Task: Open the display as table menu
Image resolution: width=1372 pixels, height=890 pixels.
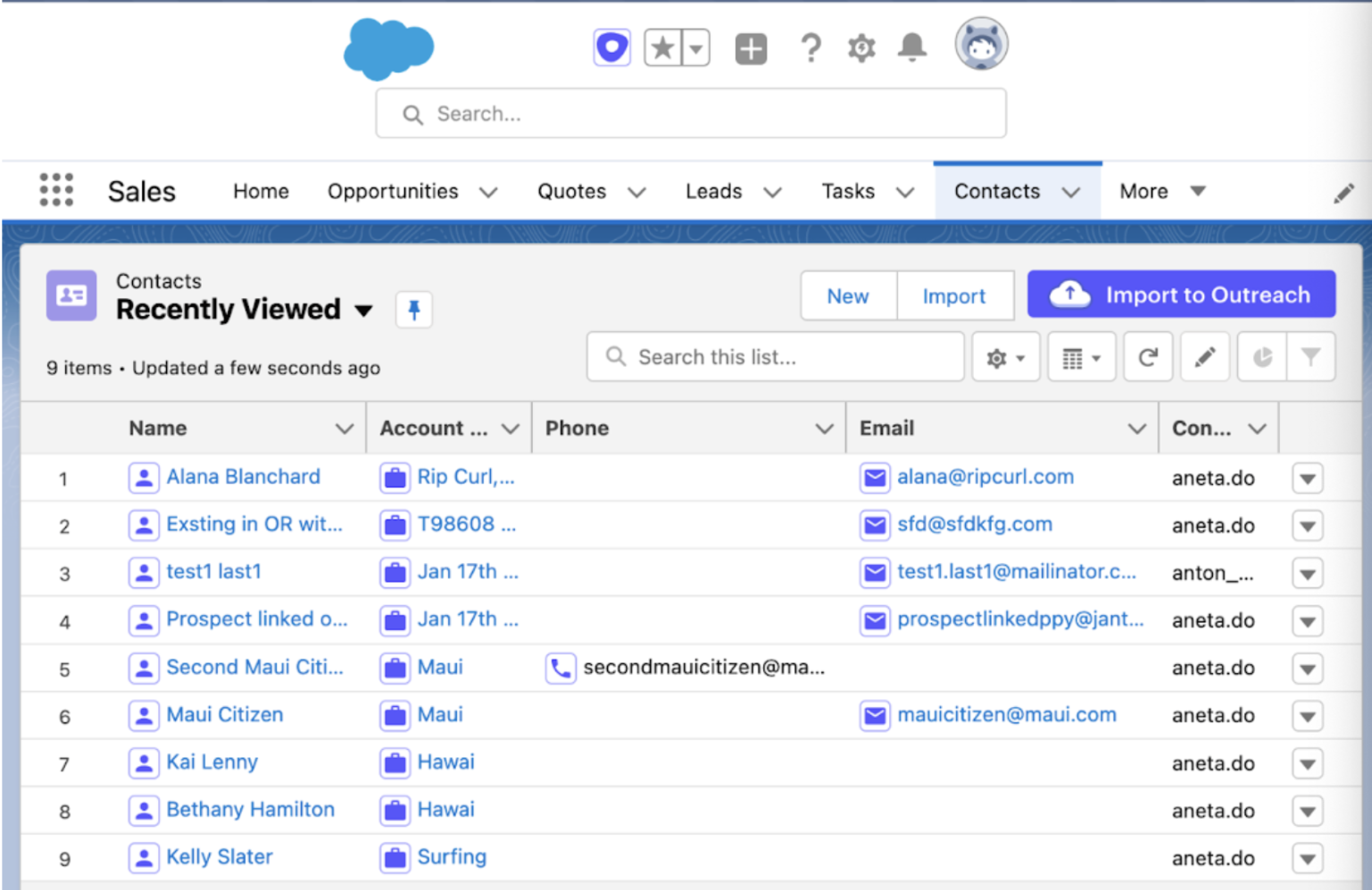Action: pos(1081,357)
